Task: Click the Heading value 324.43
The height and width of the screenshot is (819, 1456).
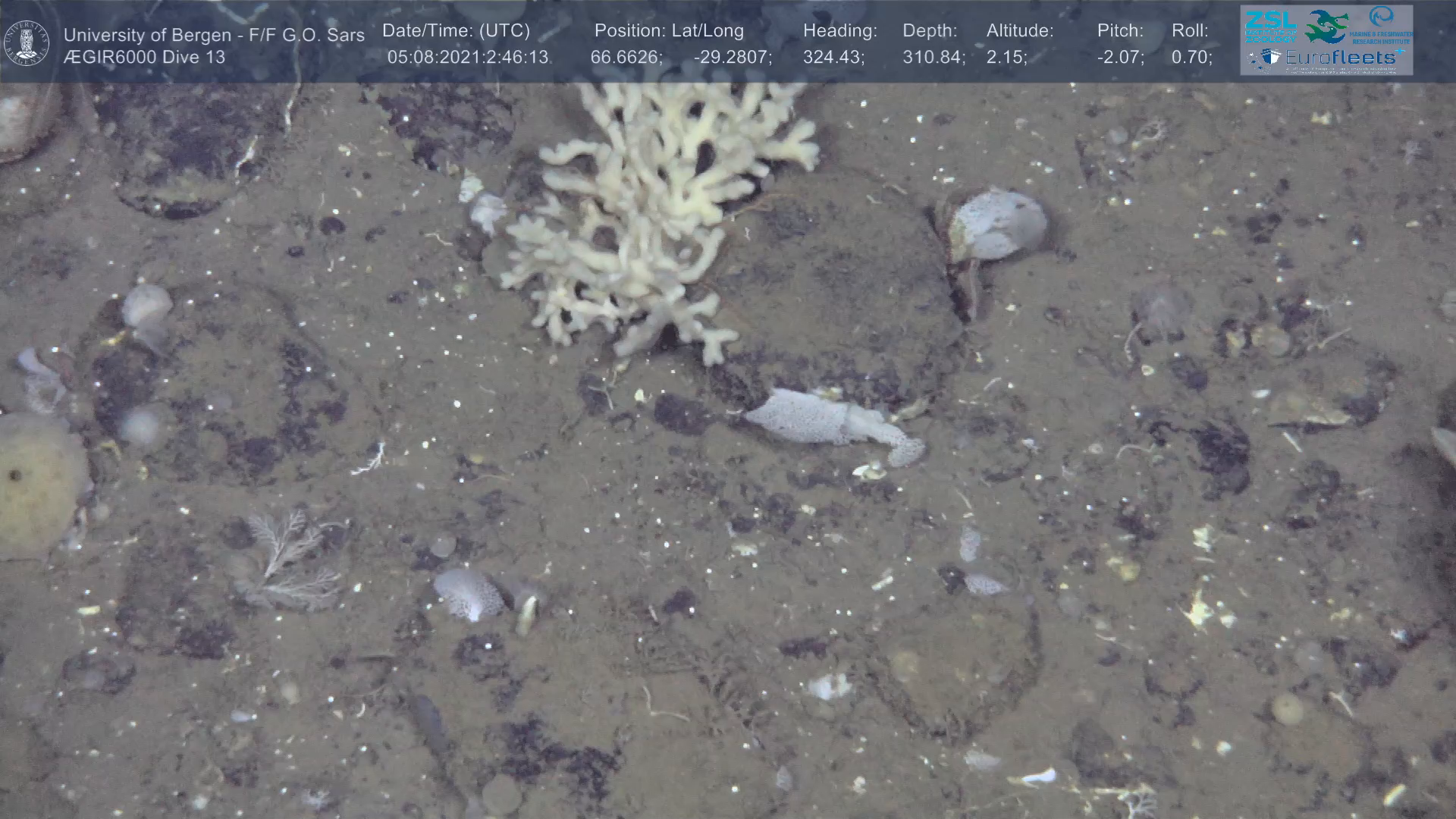Action: click(x=833, y=58)
